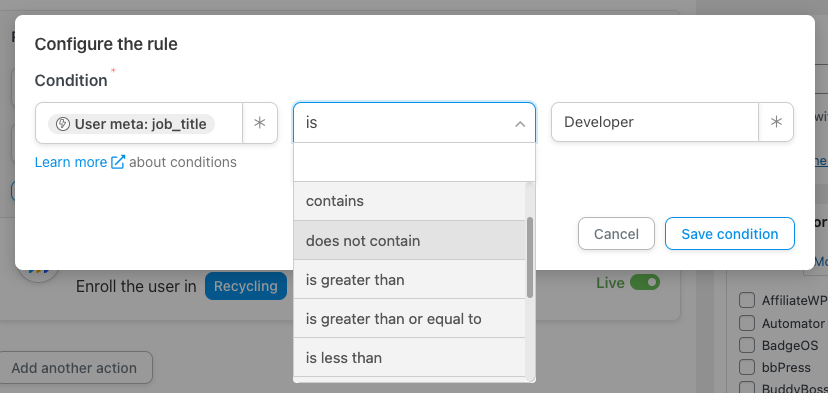
Task: Click the Save condition button
Action: click(730, 233)
